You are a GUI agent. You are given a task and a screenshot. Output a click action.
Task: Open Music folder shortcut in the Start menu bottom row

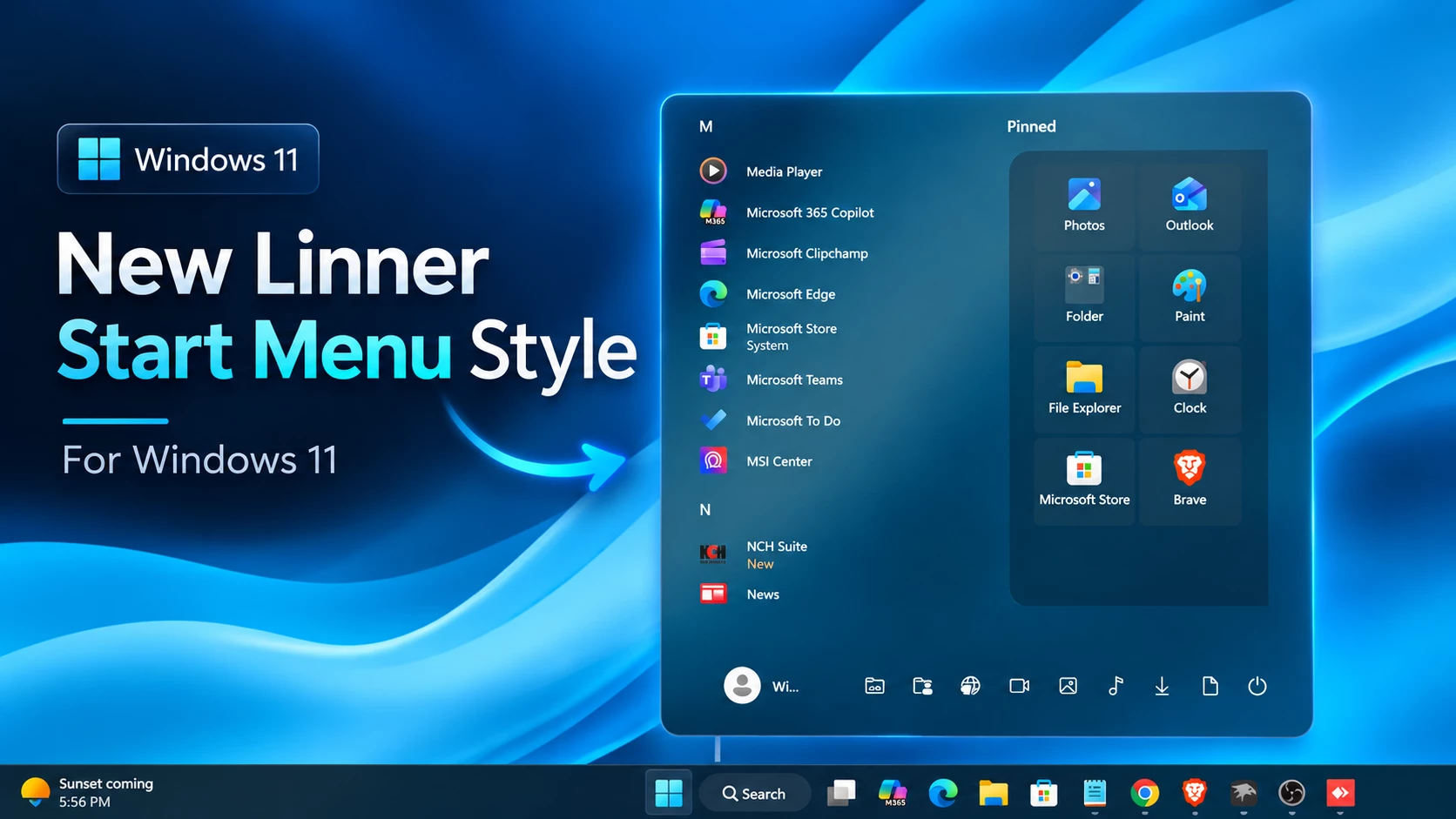pos(1116,686)
